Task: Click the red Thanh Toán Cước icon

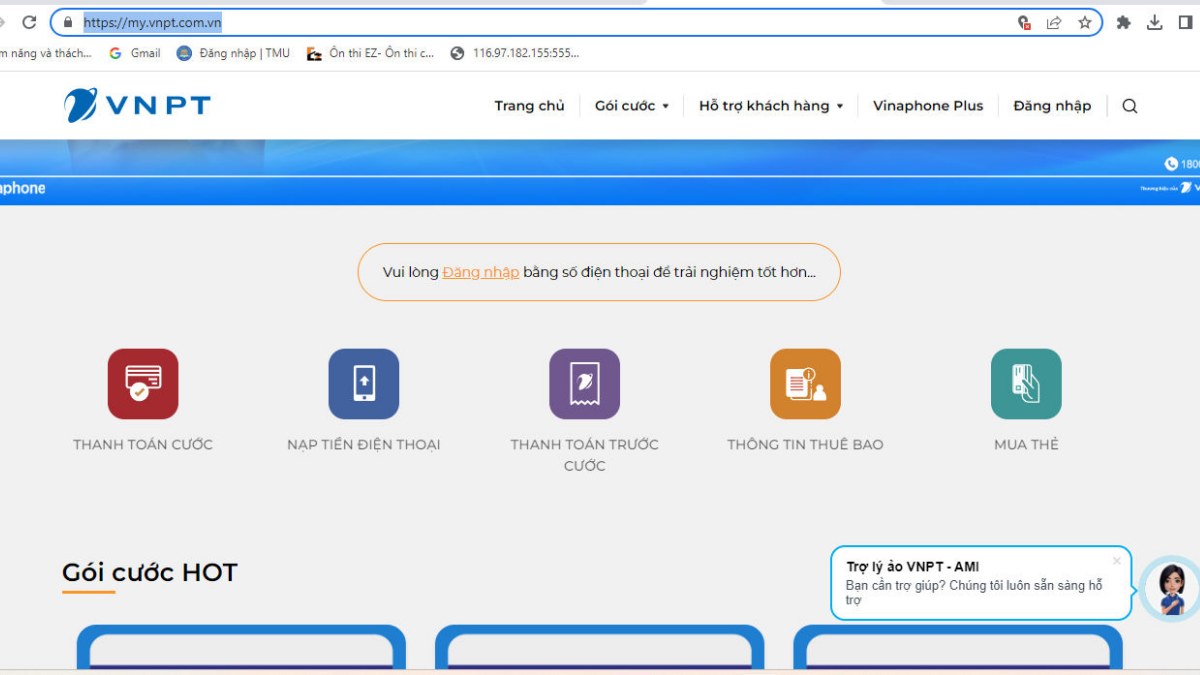Action: tap(143, 384)
